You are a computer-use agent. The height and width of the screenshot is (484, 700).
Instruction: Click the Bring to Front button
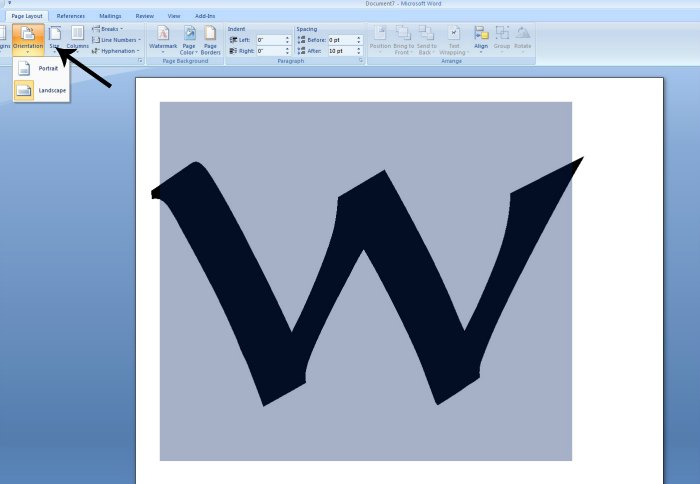point(404,40)
